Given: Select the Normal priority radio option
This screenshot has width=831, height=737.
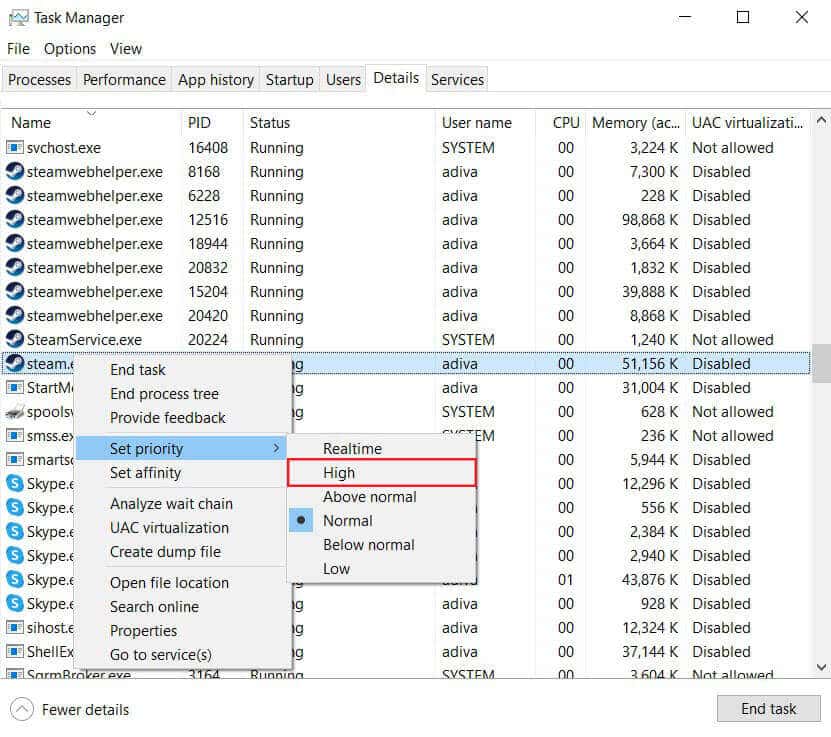Looking at the screenshot, I should click(382, 521).
